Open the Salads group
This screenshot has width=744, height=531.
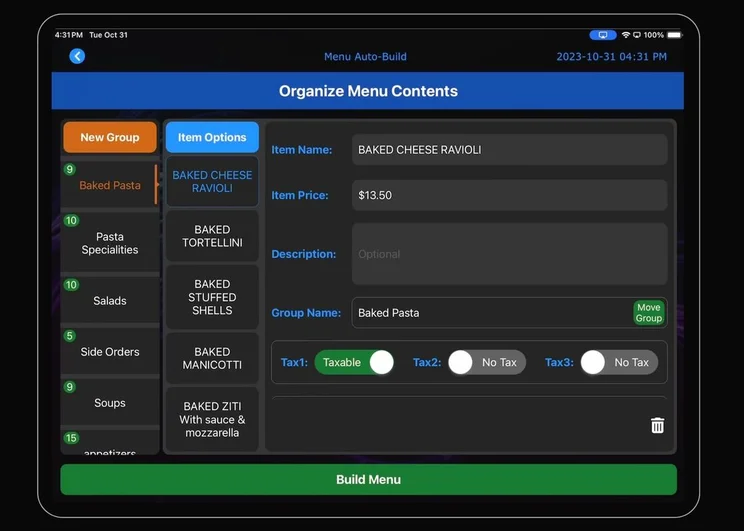click(110, 300)
